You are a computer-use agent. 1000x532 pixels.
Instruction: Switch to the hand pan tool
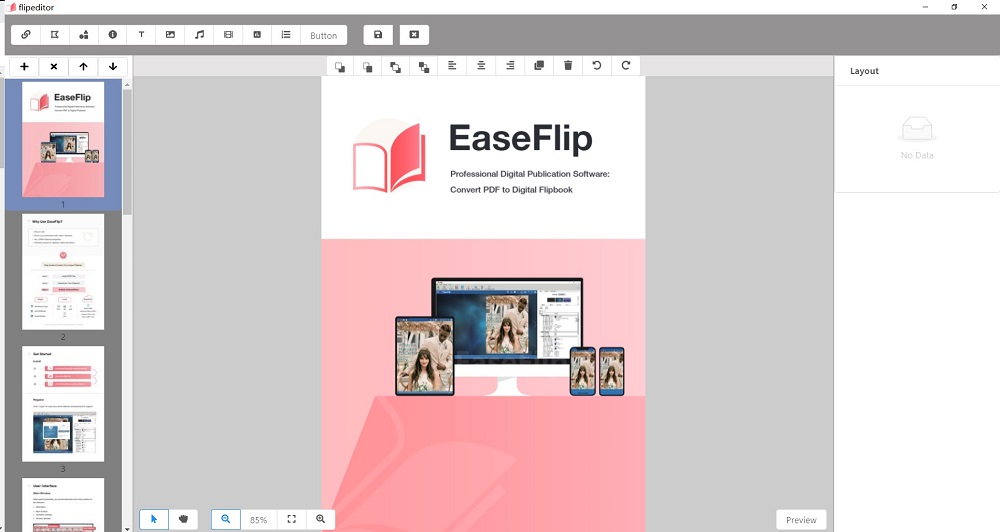point(184,519)
